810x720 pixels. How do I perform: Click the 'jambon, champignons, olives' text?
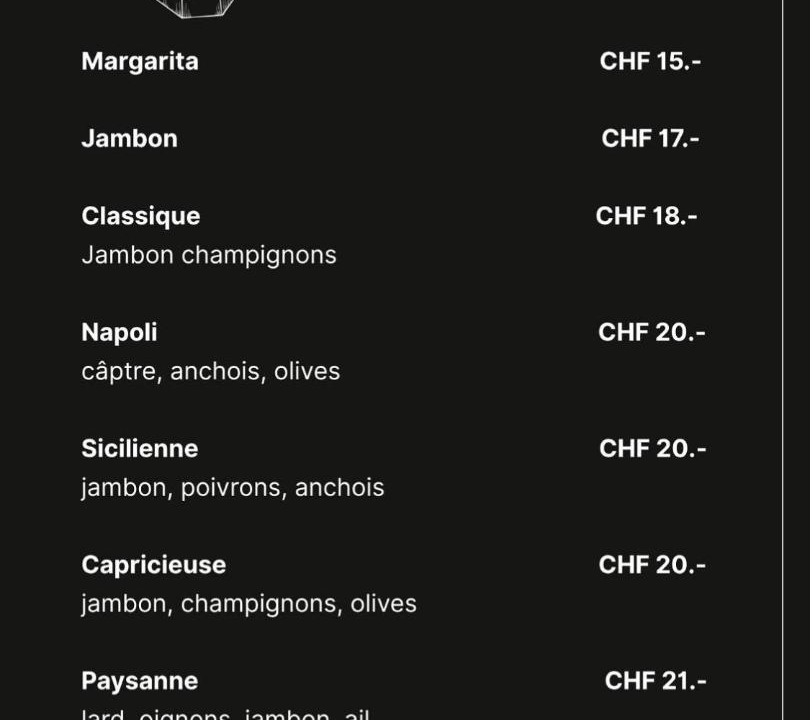[249, 604]
